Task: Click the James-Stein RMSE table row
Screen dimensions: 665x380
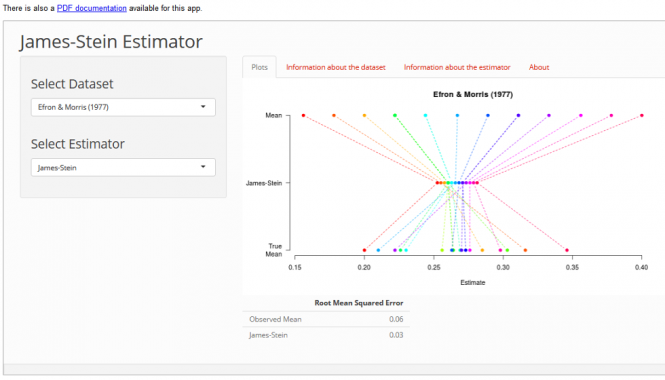Action: (x=326, y=335)
